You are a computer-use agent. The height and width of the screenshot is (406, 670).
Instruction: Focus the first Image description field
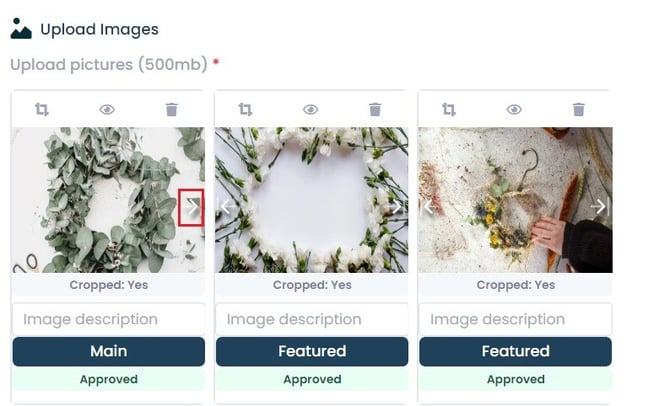point(108,320)
